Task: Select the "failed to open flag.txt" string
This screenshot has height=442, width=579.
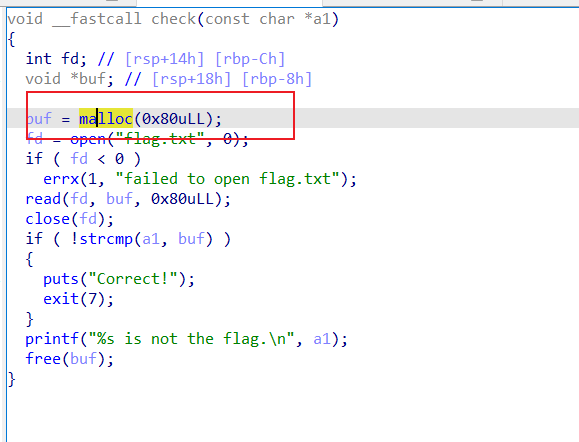Action: click(227, 179)
